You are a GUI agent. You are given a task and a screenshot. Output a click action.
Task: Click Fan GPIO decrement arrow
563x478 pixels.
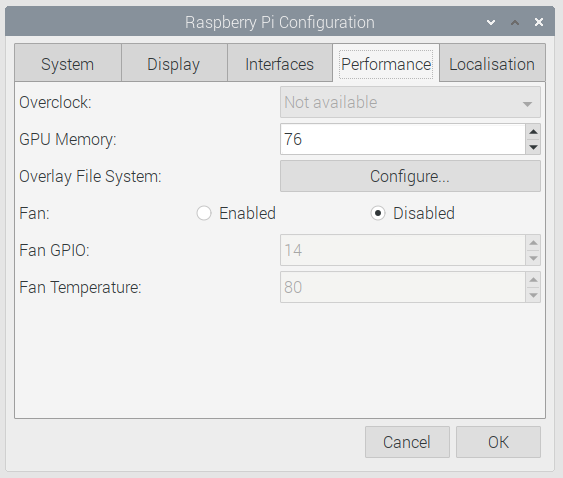[x=533, y=258]
